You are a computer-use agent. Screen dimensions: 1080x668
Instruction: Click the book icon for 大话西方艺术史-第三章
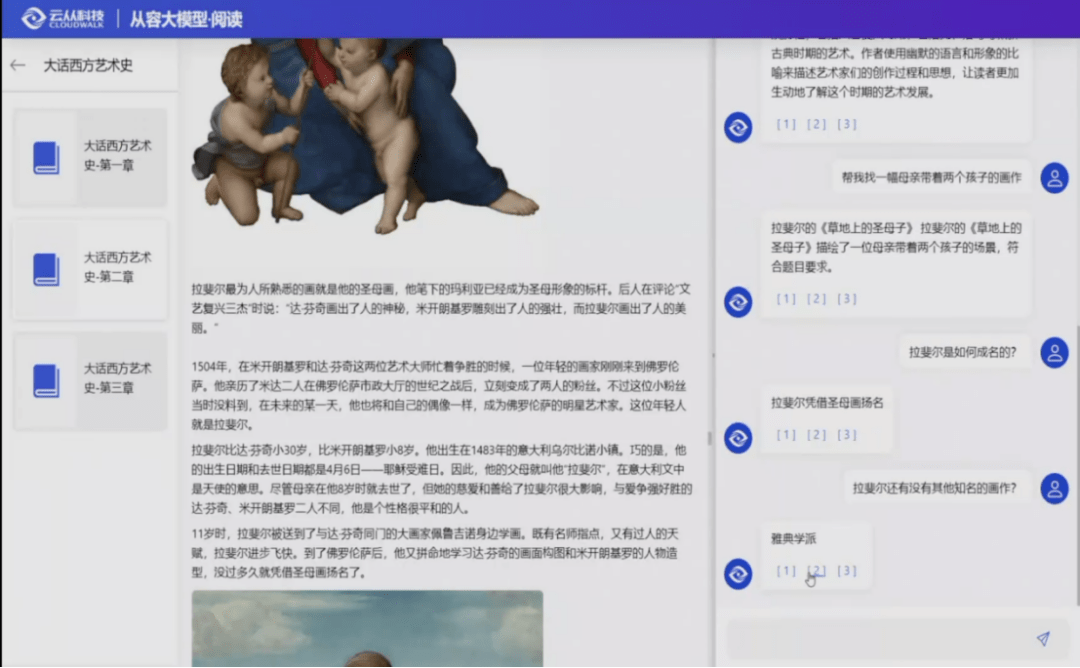46,378
